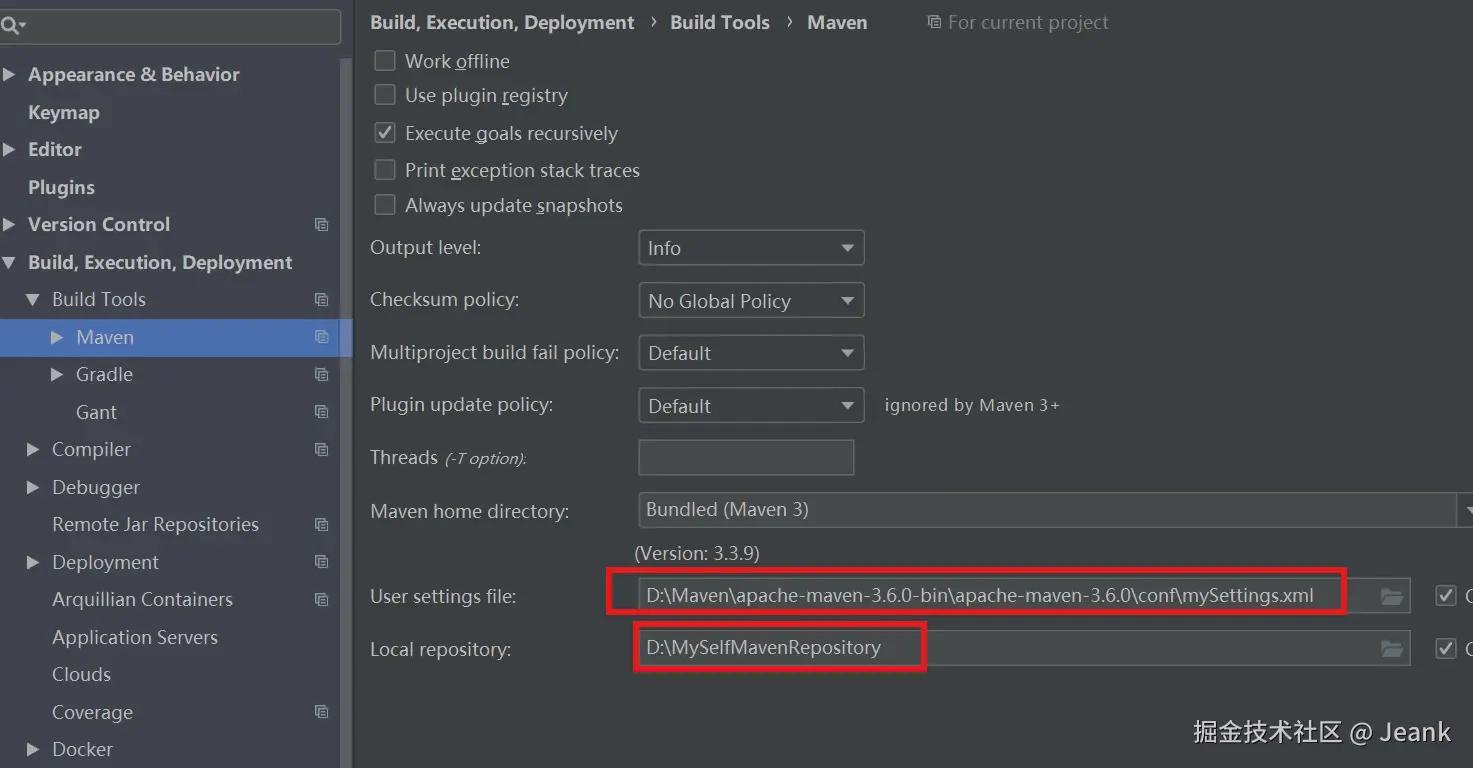Viewport: 1473px width, 768px height.
Task: Select Keymap in the settings tree
Action: tap(64, 113)
